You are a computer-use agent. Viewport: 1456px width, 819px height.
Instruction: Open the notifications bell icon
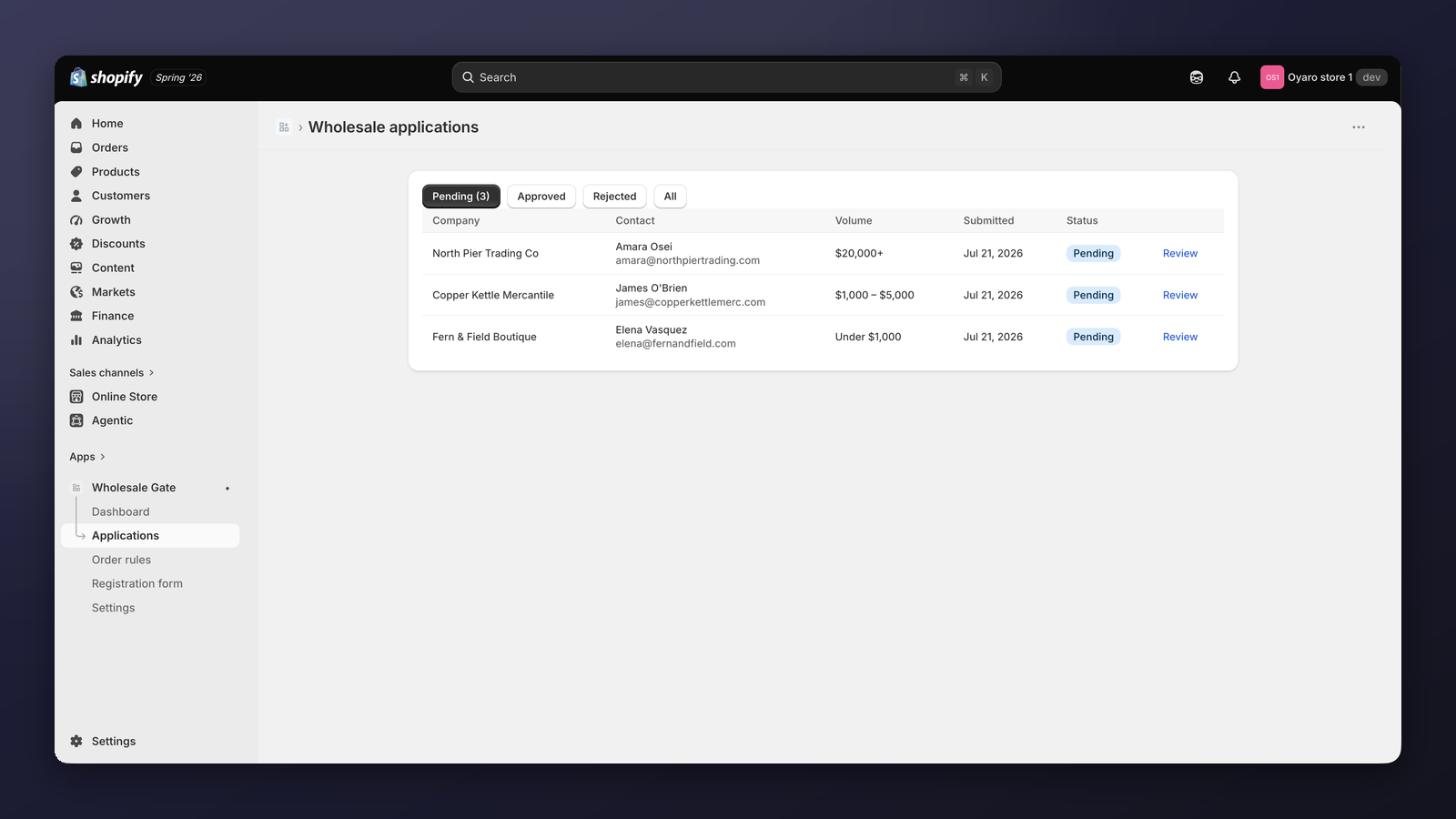pyautogui.click(x=1234, y=77)
